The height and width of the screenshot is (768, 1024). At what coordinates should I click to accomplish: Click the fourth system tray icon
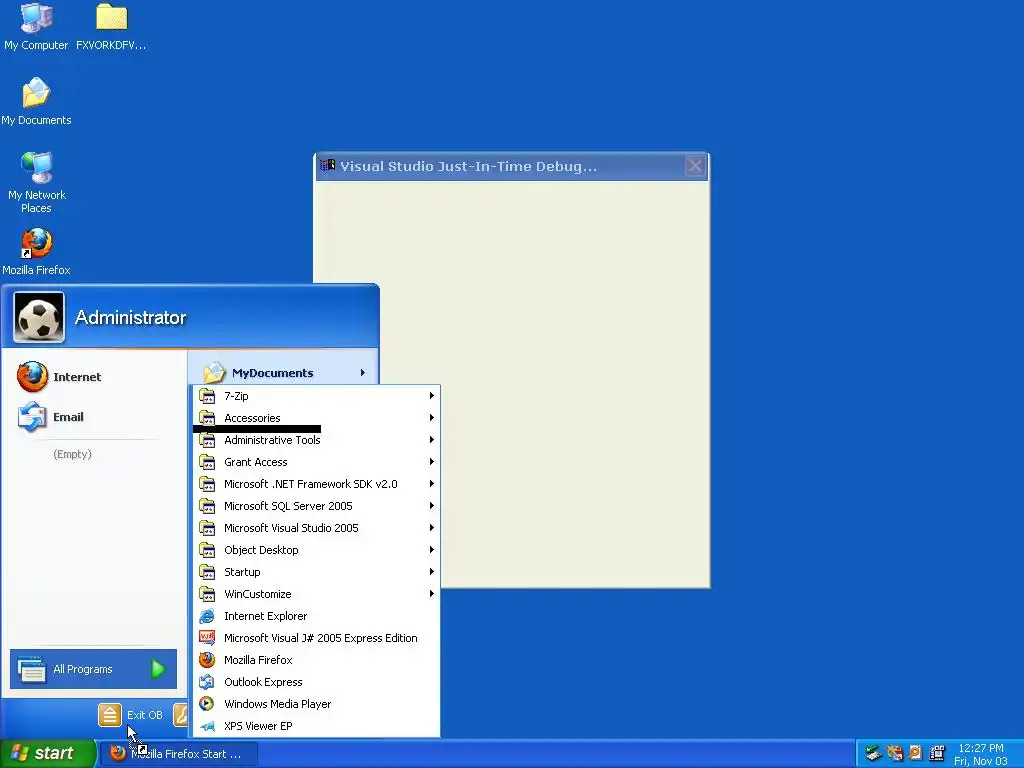(936, 753)
